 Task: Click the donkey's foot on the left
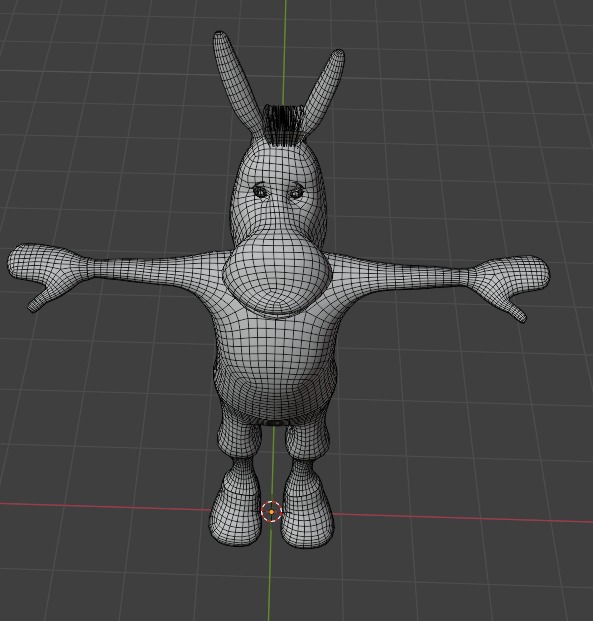(x=235, y=508)
